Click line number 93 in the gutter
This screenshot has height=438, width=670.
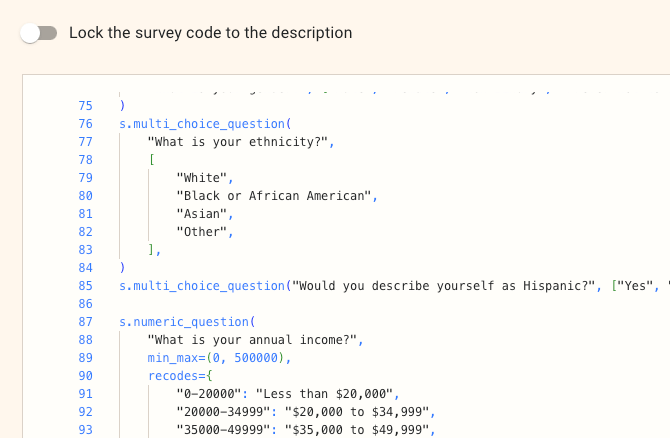click(85, 430)
